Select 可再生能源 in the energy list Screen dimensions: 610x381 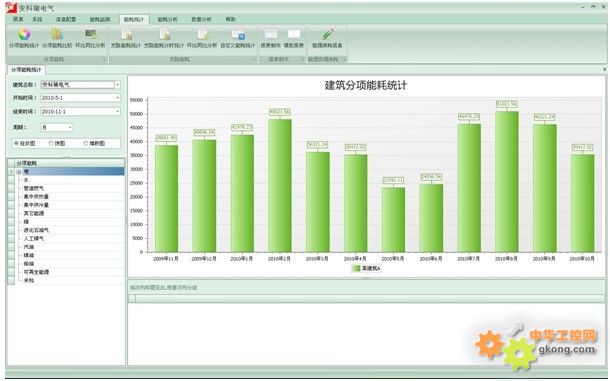point(36,272)
